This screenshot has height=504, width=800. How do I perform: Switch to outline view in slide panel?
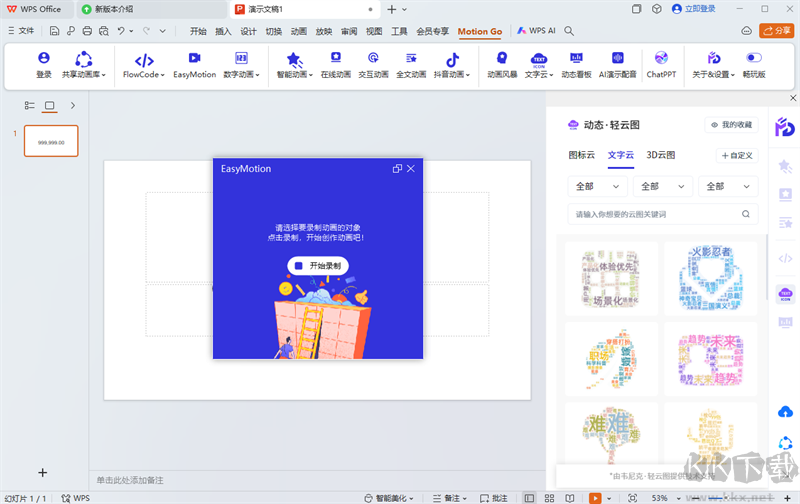click(x=30, y=105)
